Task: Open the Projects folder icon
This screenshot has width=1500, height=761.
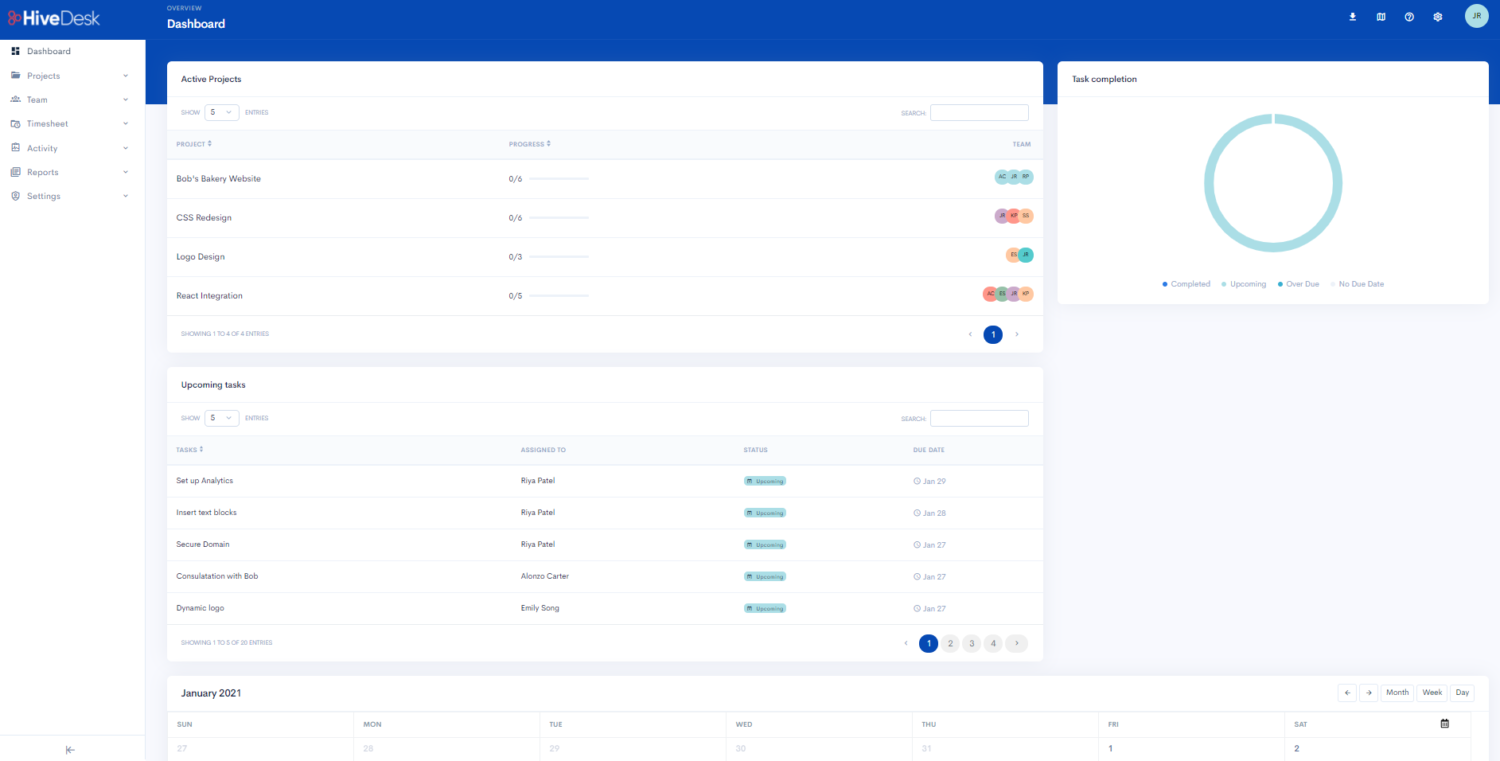Action: pos(16,75)
